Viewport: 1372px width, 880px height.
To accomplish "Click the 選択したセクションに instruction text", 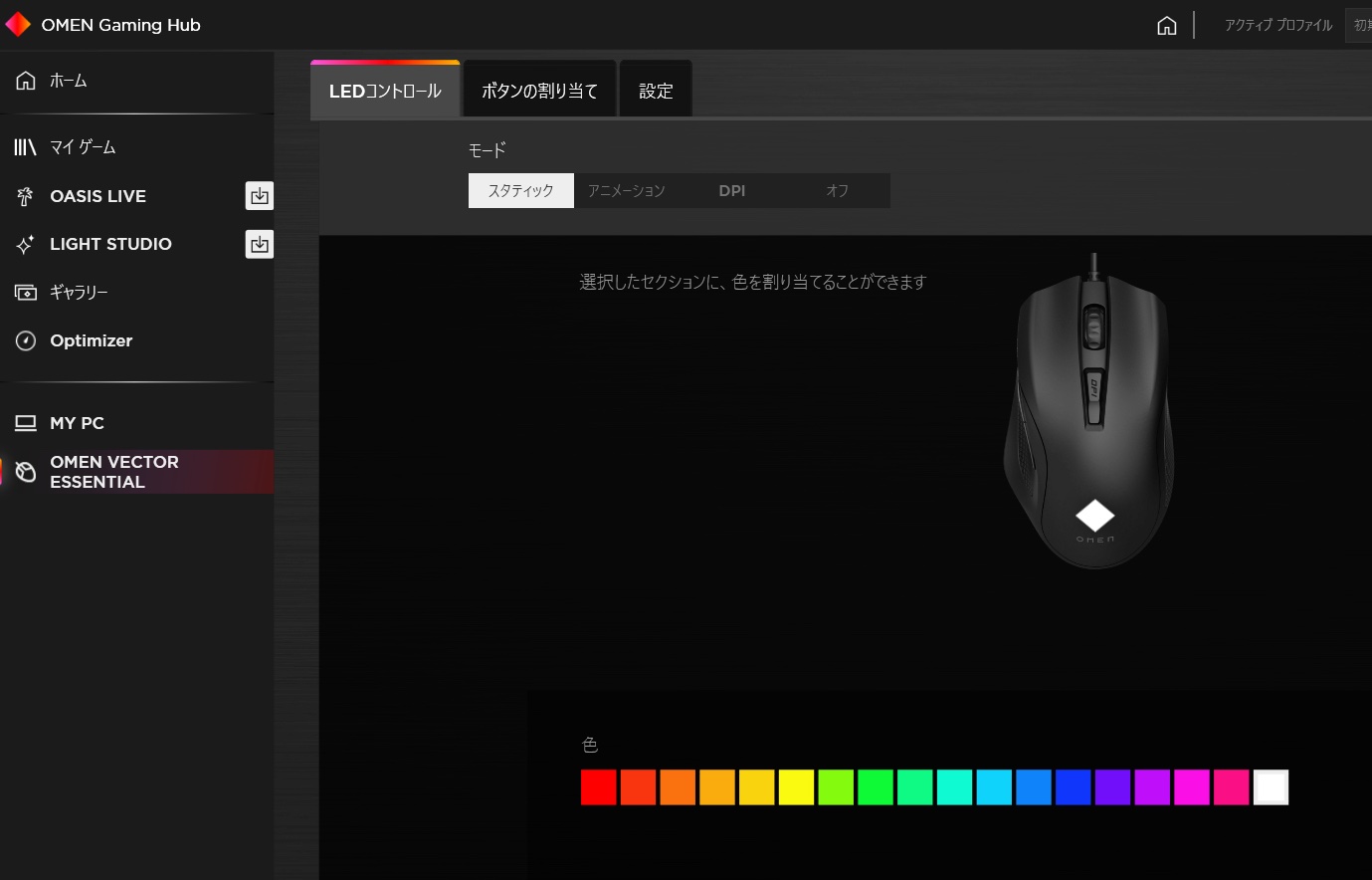I will coord(752,283).
